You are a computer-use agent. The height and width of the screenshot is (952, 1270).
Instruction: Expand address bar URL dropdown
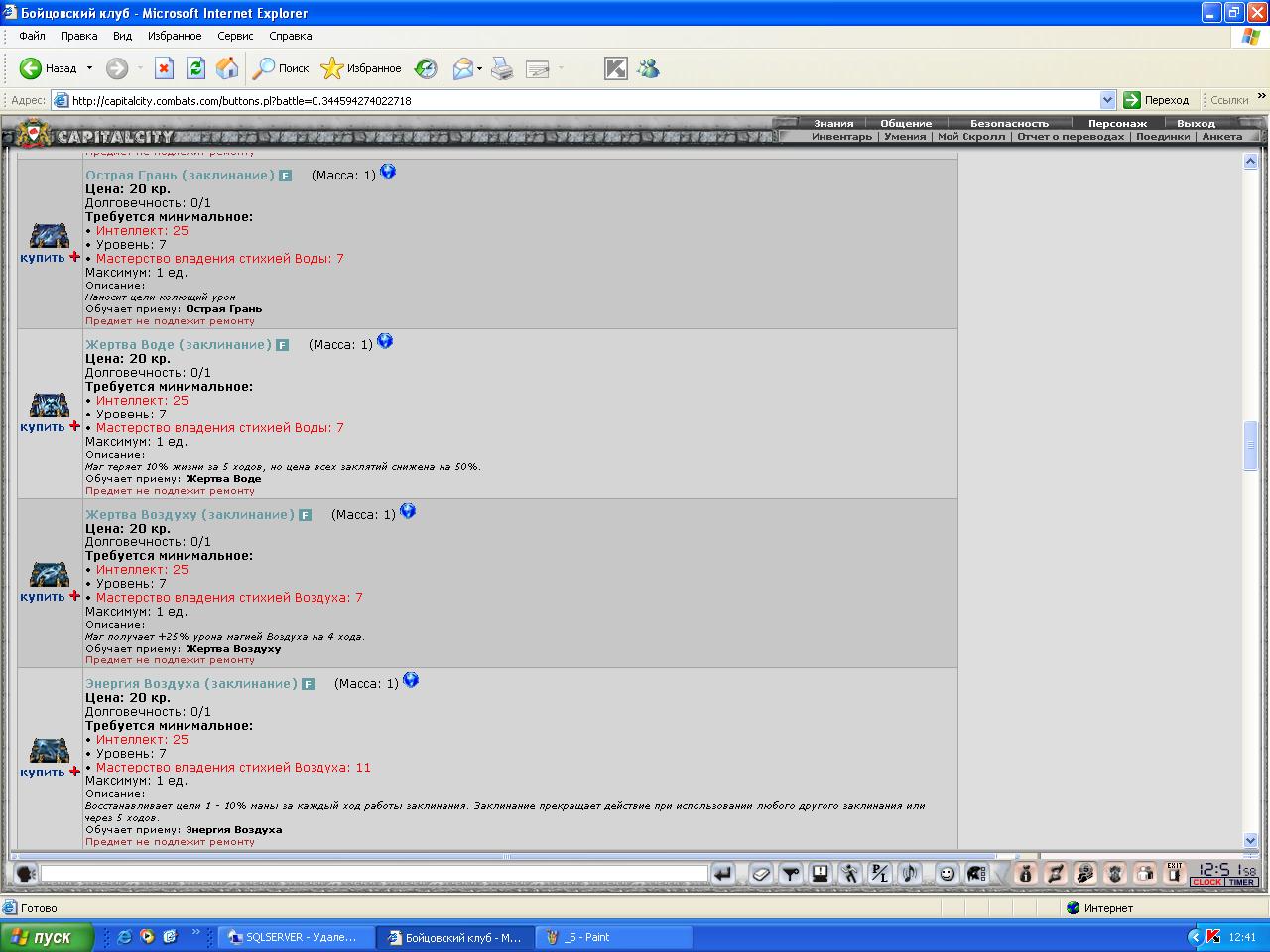point(1108,100)
